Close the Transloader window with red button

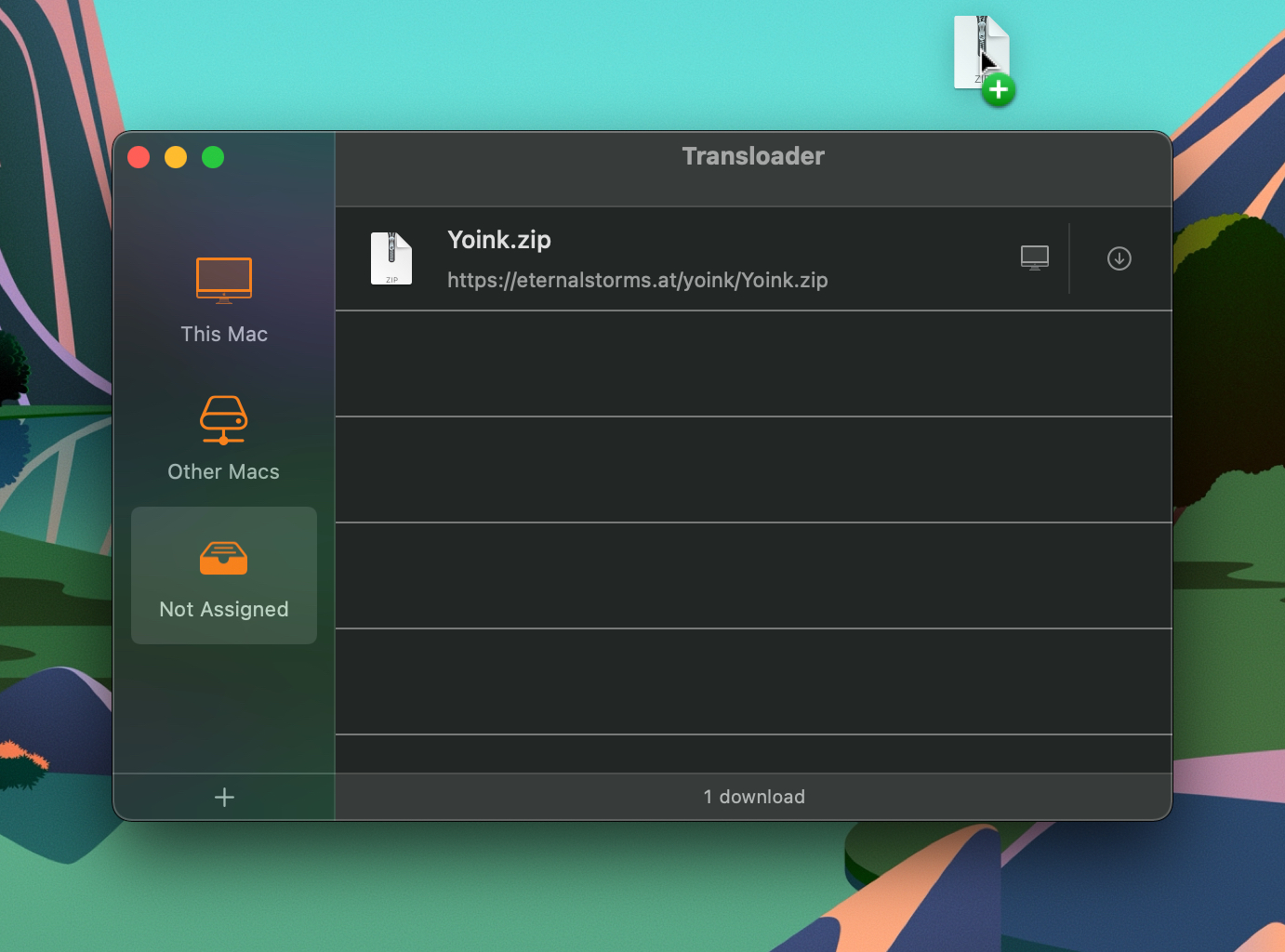pyautogui.click(x=139, y=157)
